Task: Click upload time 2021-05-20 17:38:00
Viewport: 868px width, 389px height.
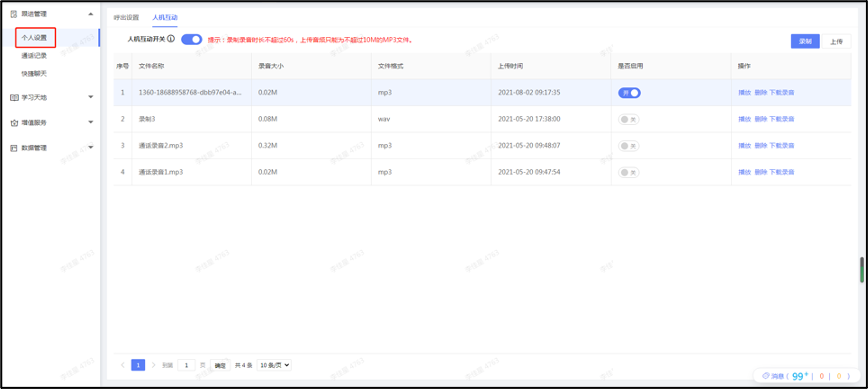Action: coord(529,119)
